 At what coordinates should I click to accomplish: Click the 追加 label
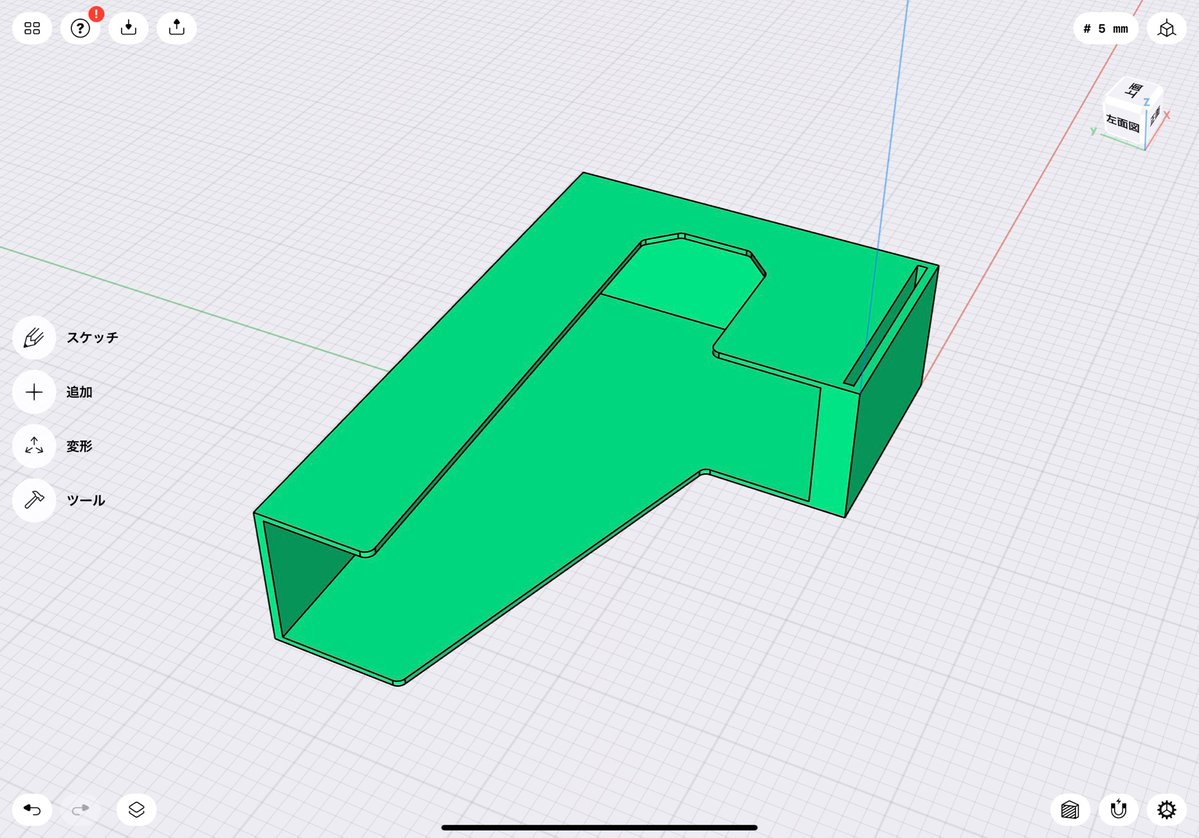[x=80, y=392]
